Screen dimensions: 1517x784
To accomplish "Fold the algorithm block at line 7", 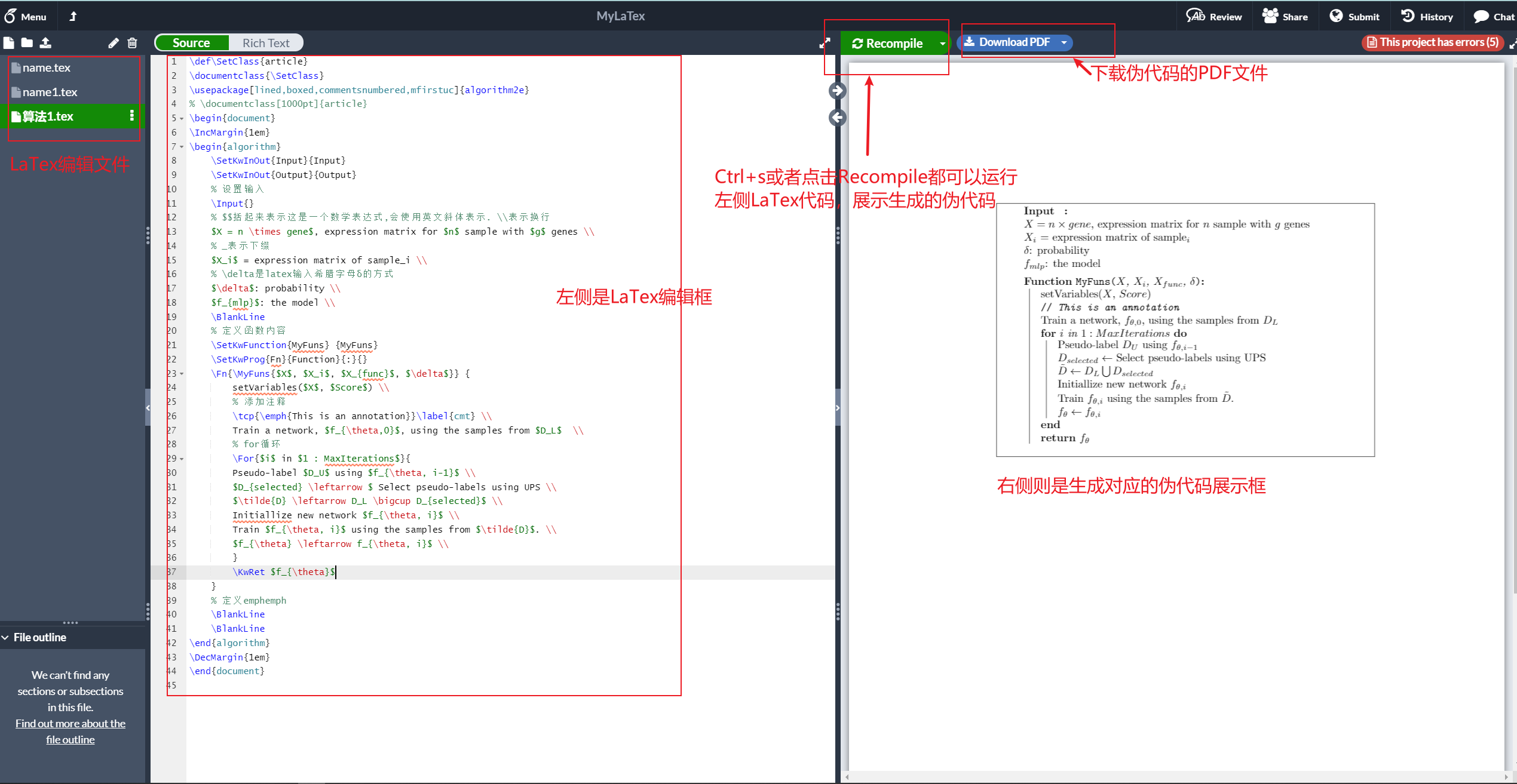I will click(x=182, y=147).
